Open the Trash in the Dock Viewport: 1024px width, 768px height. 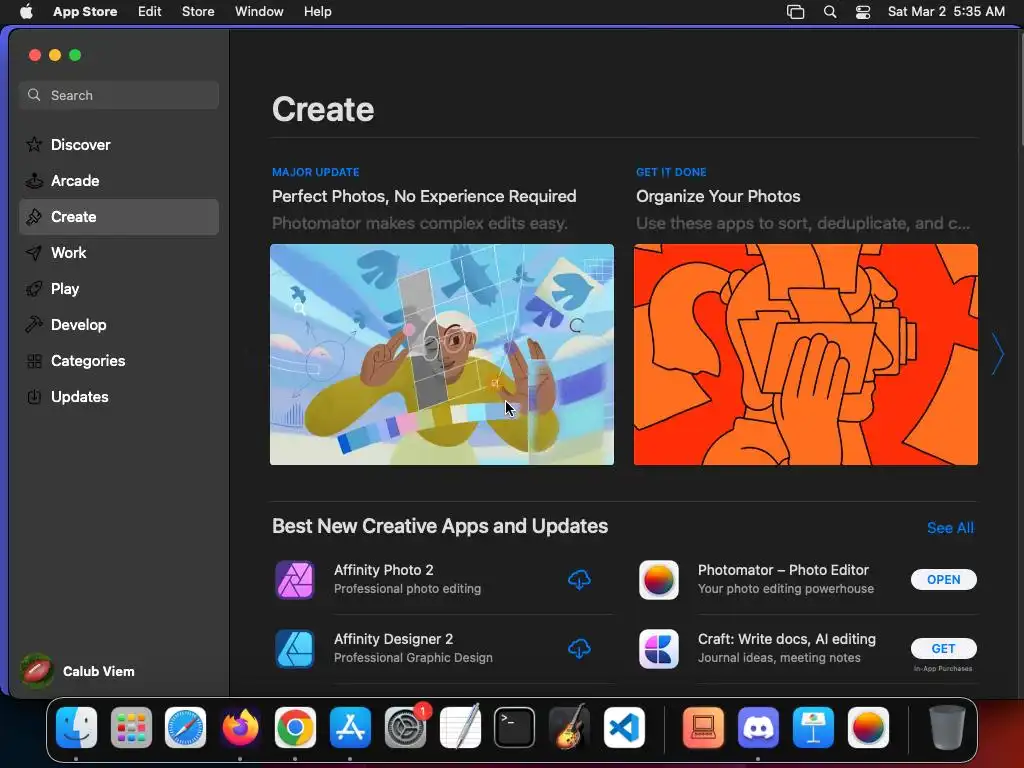pyautogui.click(x=947, y=727)
